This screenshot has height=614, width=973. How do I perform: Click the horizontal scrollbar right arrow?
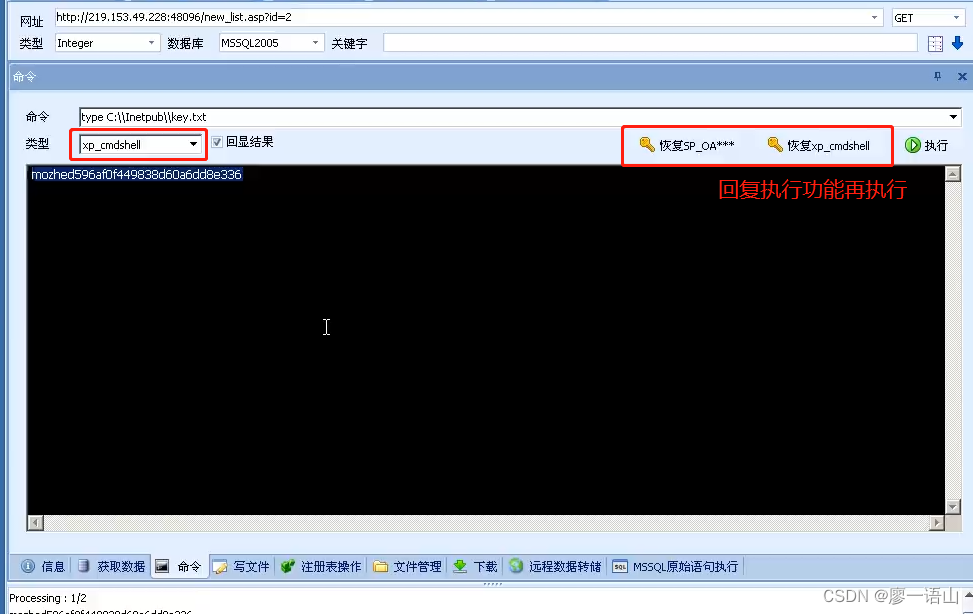[x=936, y=523]
